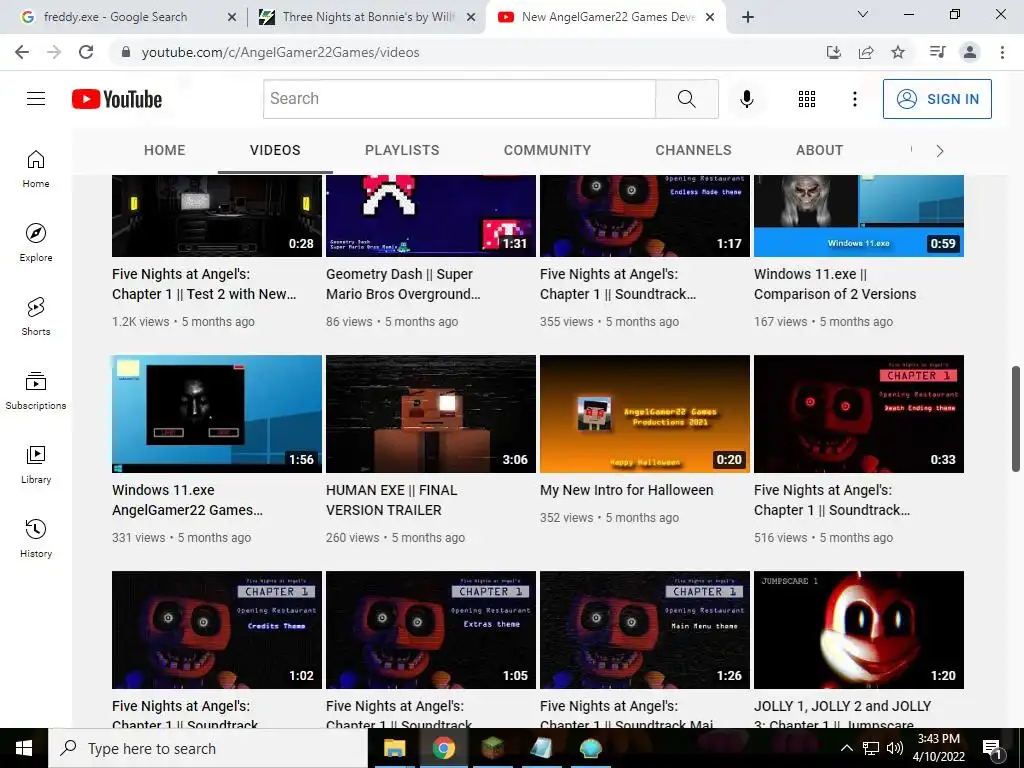The width and height of the screenshot is (1024, 768).
Task: Open Chrome three-dot menu
Action: point(1002,52)
